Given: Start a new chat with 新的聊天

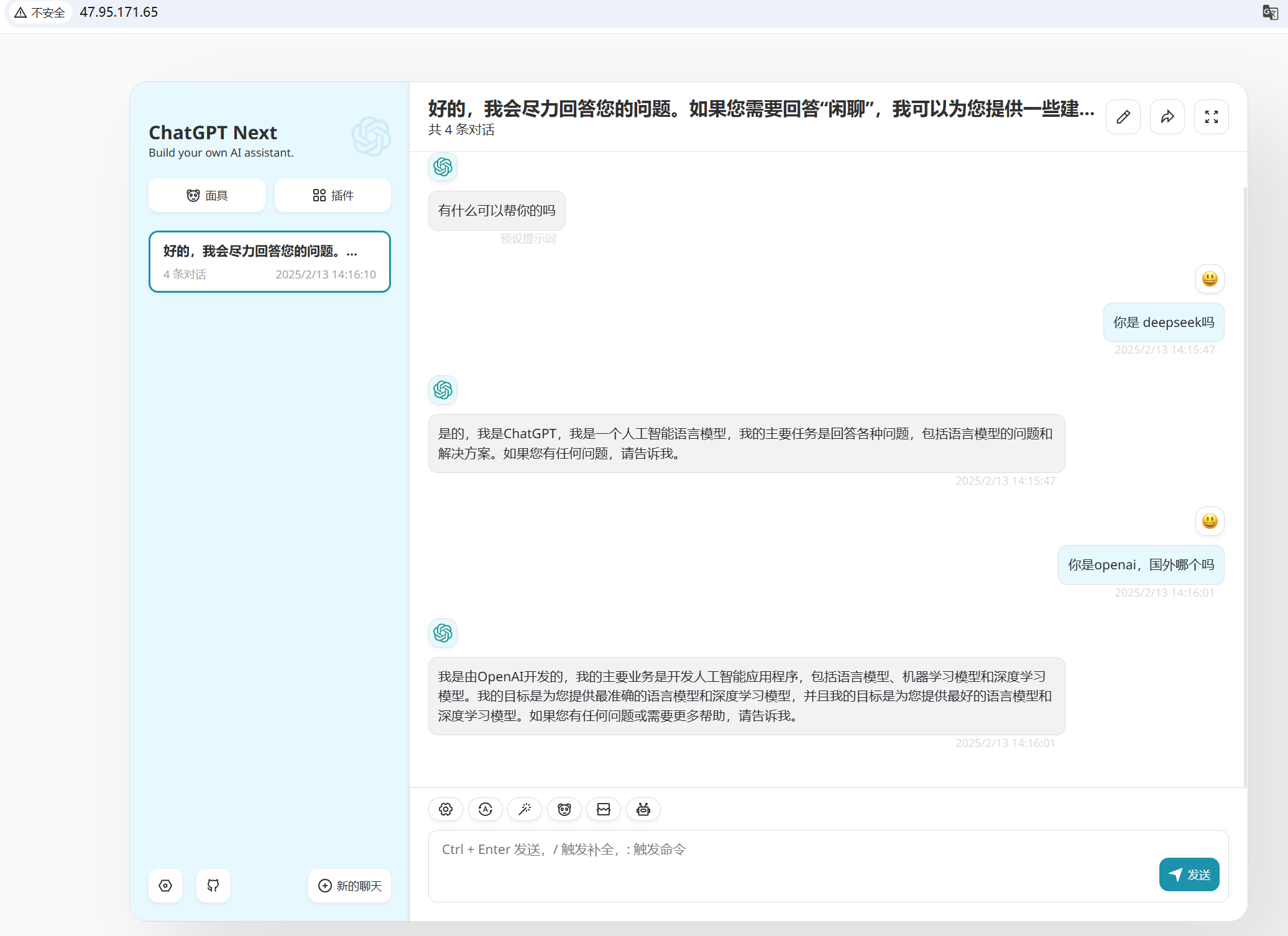Looking at the screenshot, I should pyautogui.click(x=350, y=886).
